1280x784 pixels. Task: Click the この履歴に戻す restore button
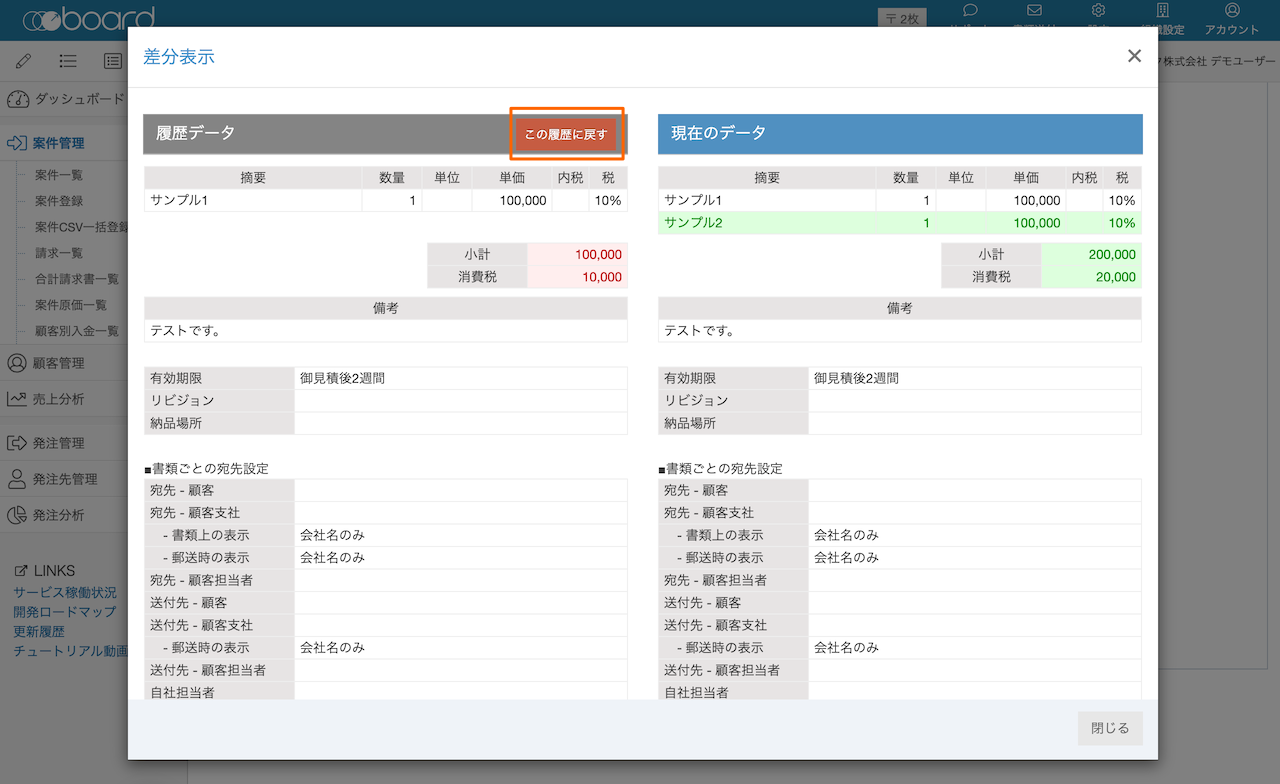coord(566,134)
